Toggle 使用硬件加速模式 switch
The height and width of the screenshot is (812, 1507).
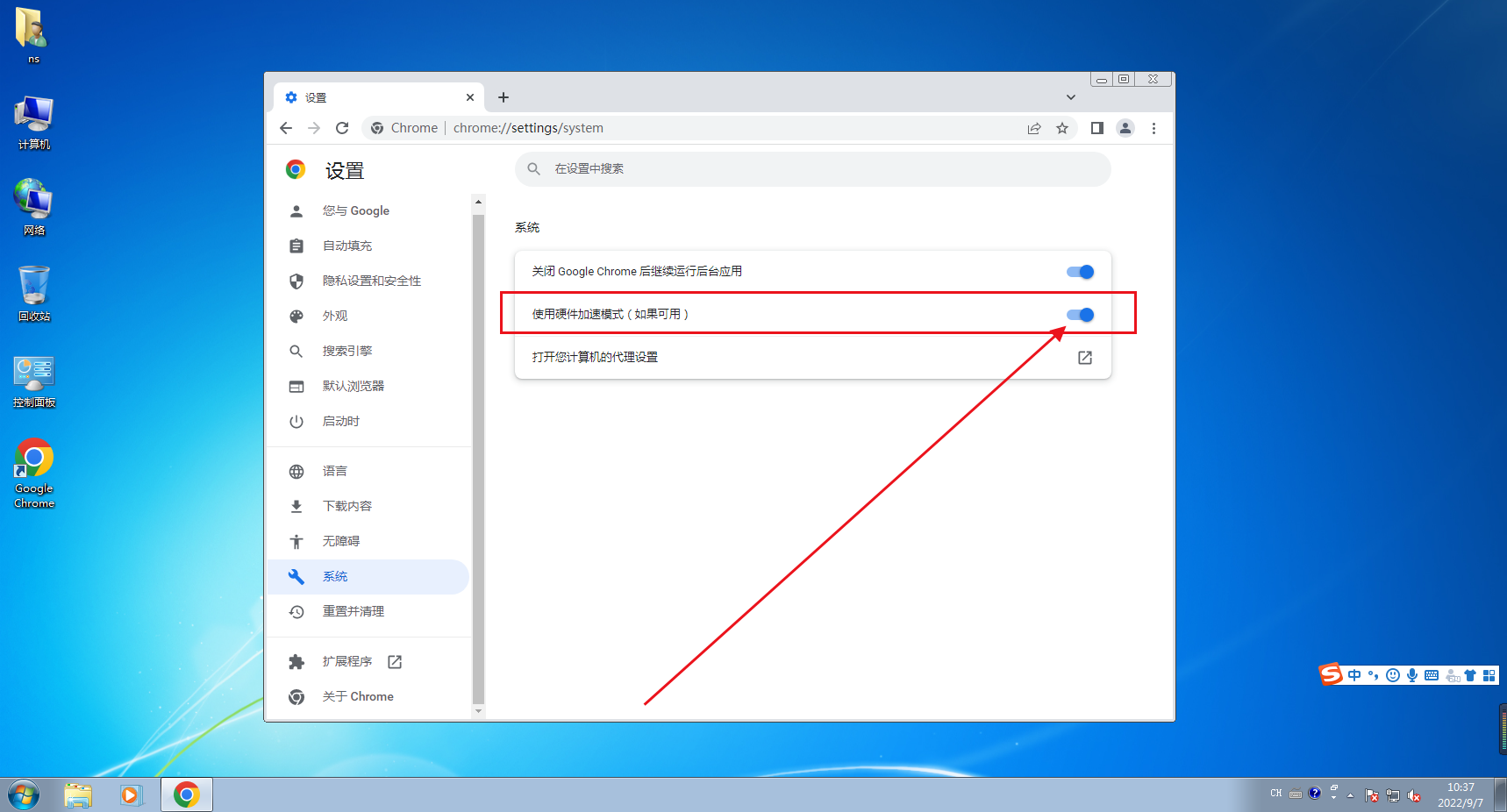point(1080,315)
